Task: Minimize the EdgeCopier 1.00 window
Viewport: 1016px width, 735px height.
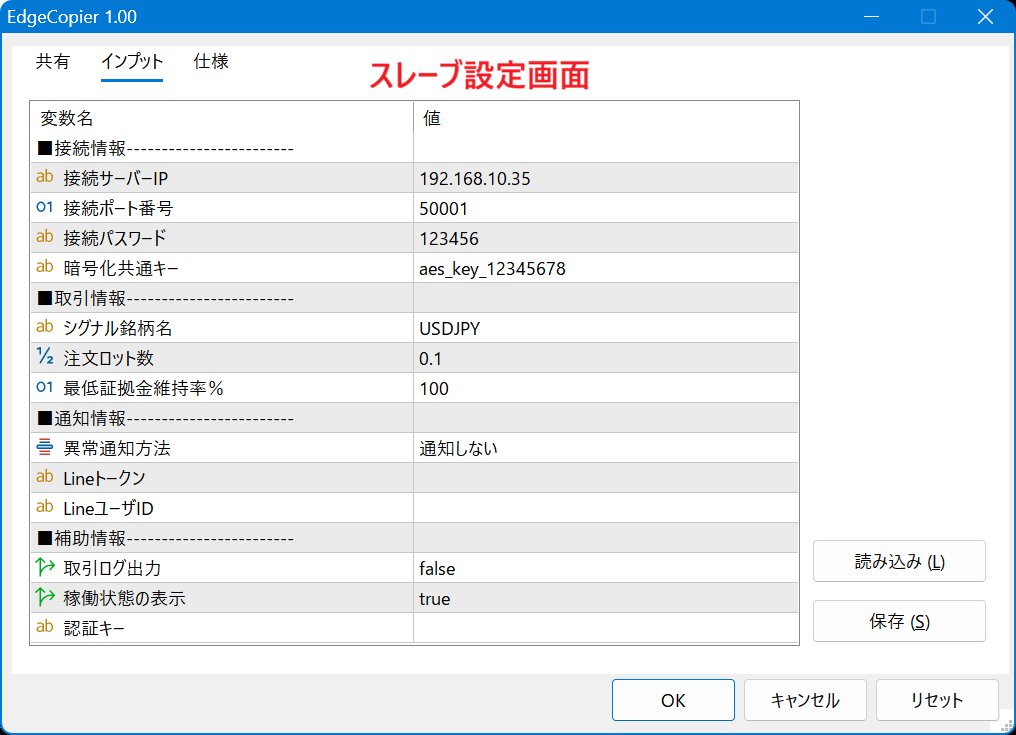Action: click(872, 16)
